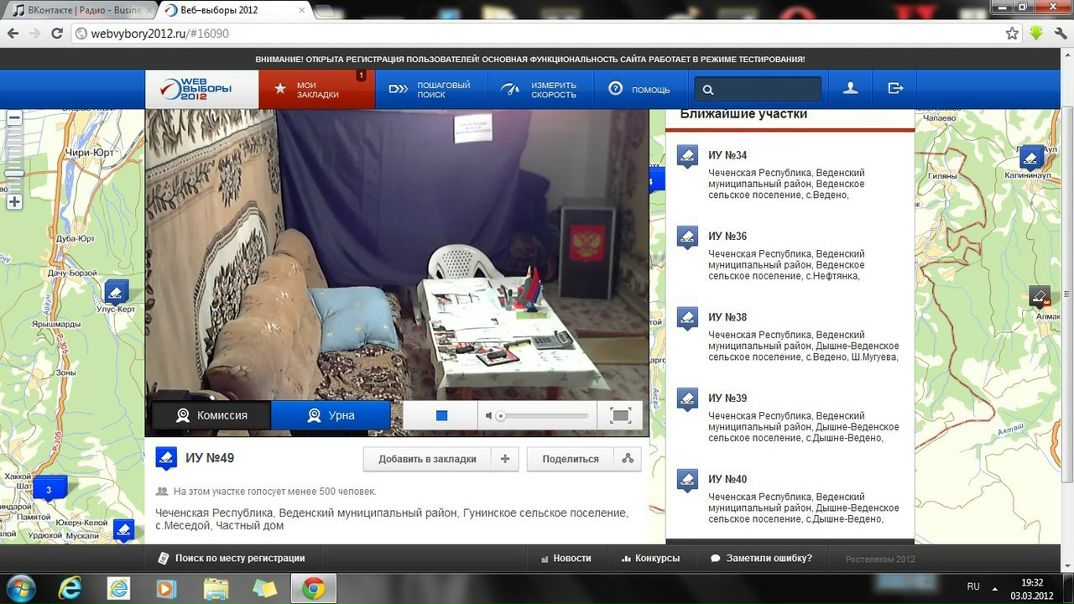1074x604 pixels.
Task: Open the Мои закладки tab
Action: (317, 90)
